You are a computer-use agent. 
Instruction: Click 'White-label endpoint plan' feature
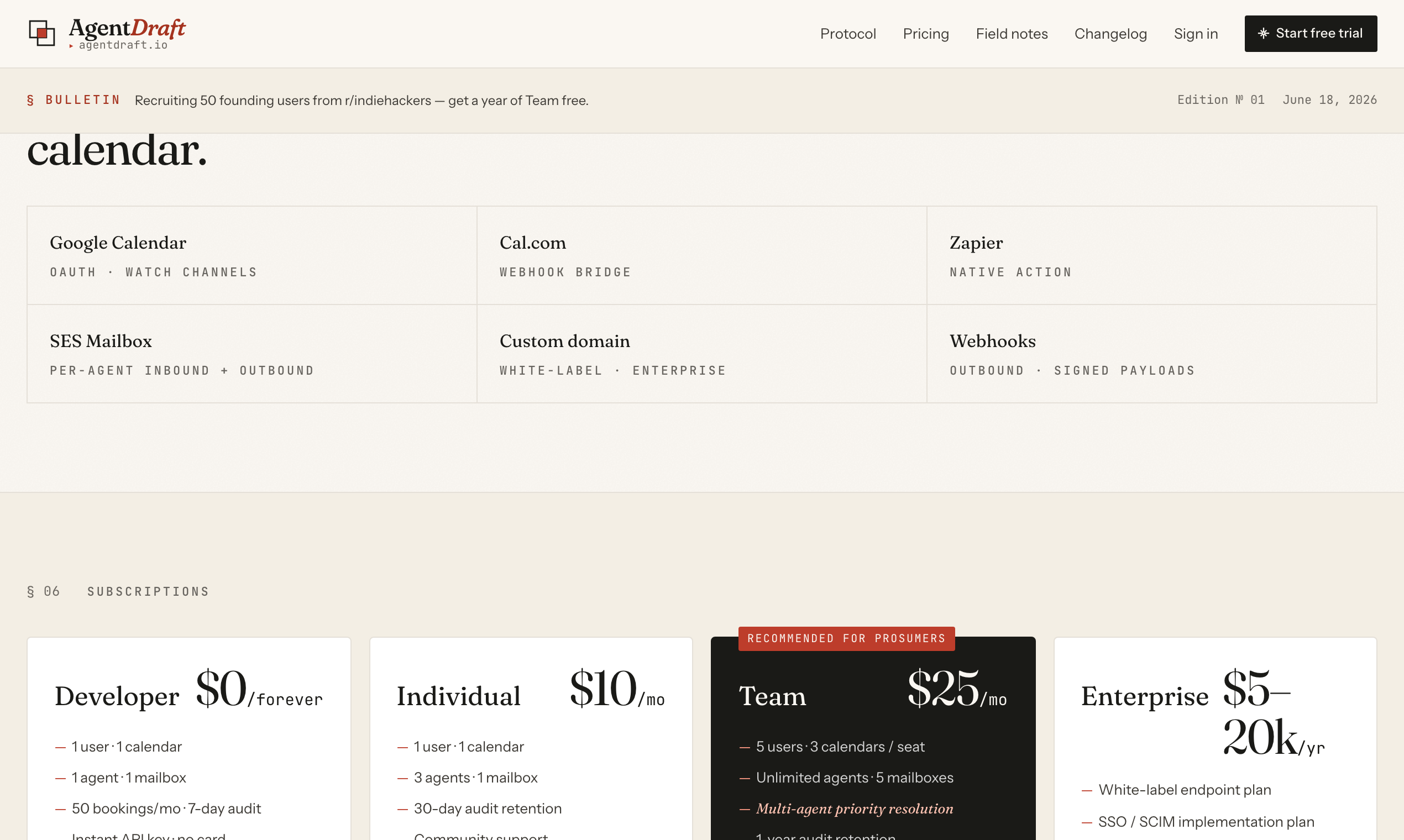pyautogui.click(x=1184, y=790)
